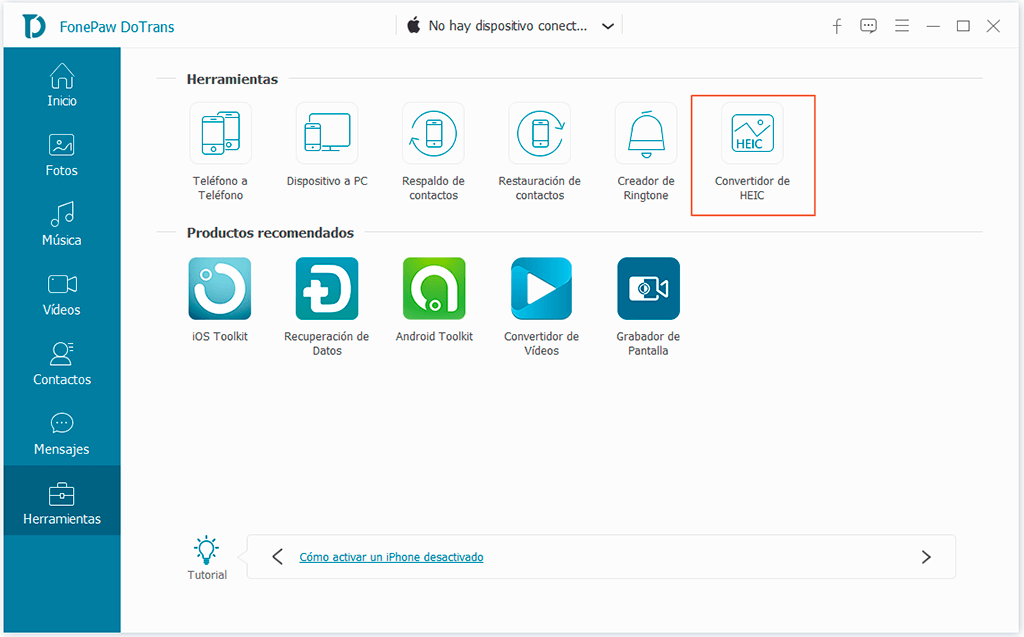Open the Convertidor de HEIC tool
Screen dimensions: 1024x637
click(752, 133)
